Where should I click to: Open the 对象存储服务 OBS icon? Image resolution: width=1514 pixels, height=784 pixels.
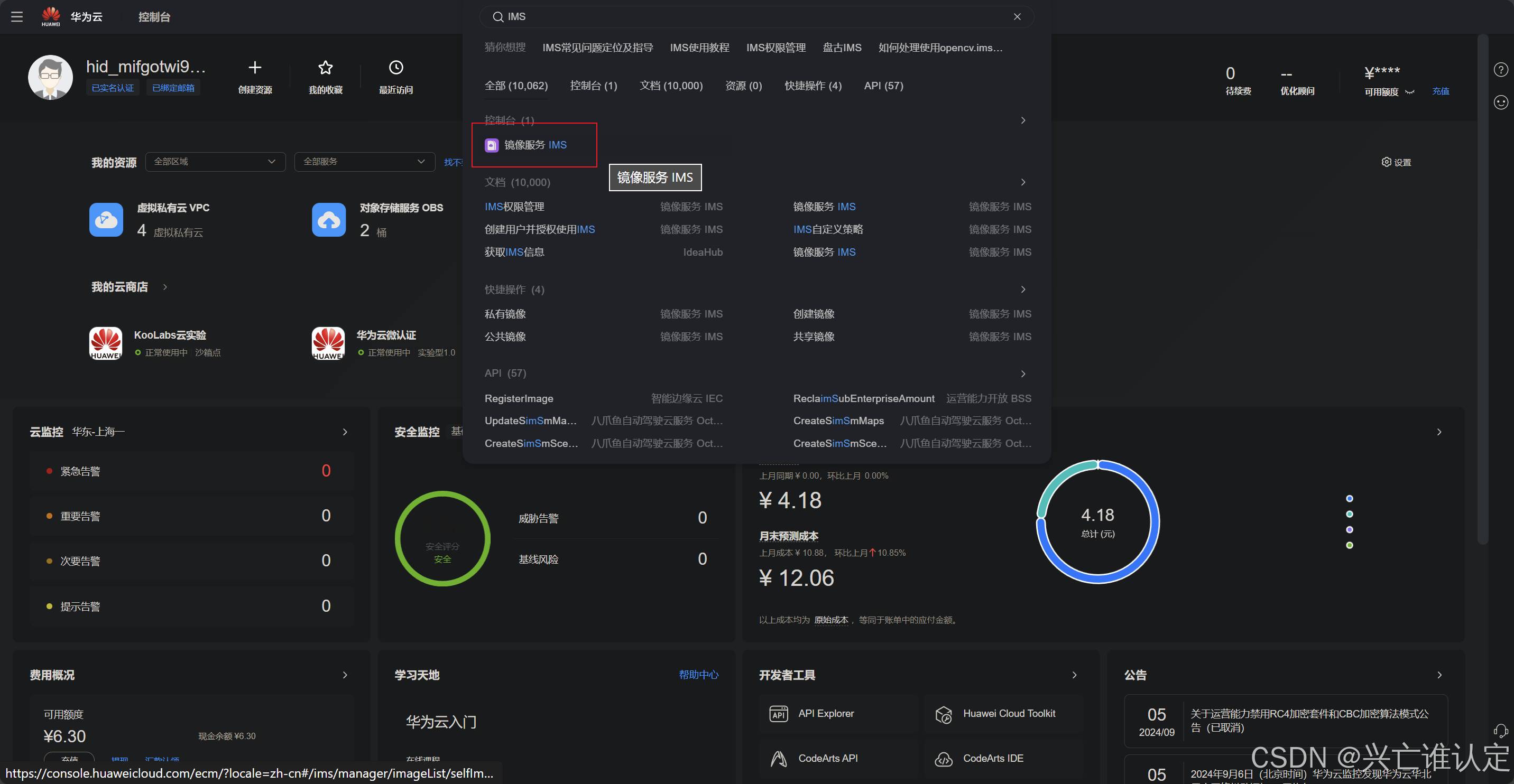click(x=329, y=220)
